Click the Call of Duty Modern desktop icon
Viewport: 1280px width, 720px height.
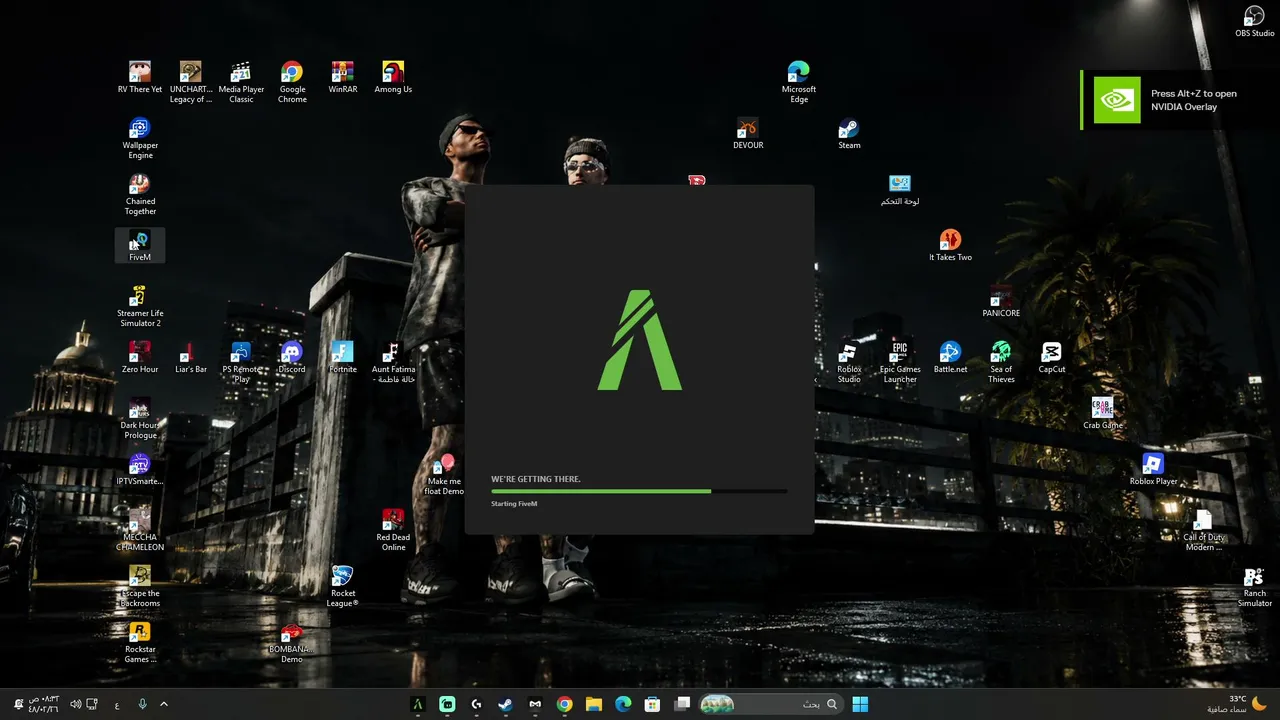1204,530
